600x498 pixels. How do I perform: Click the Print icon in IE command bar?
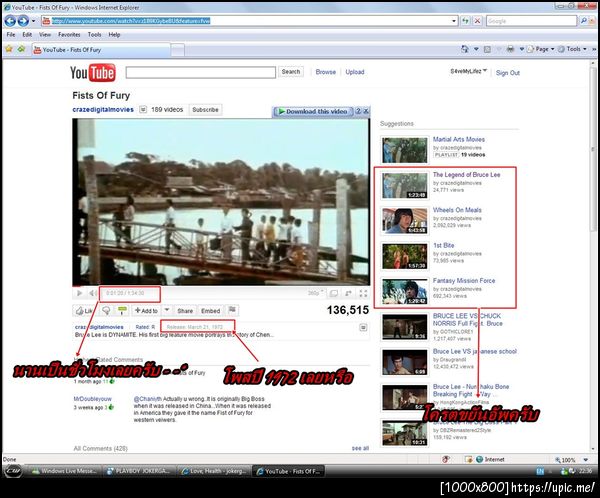coord(510,49)
